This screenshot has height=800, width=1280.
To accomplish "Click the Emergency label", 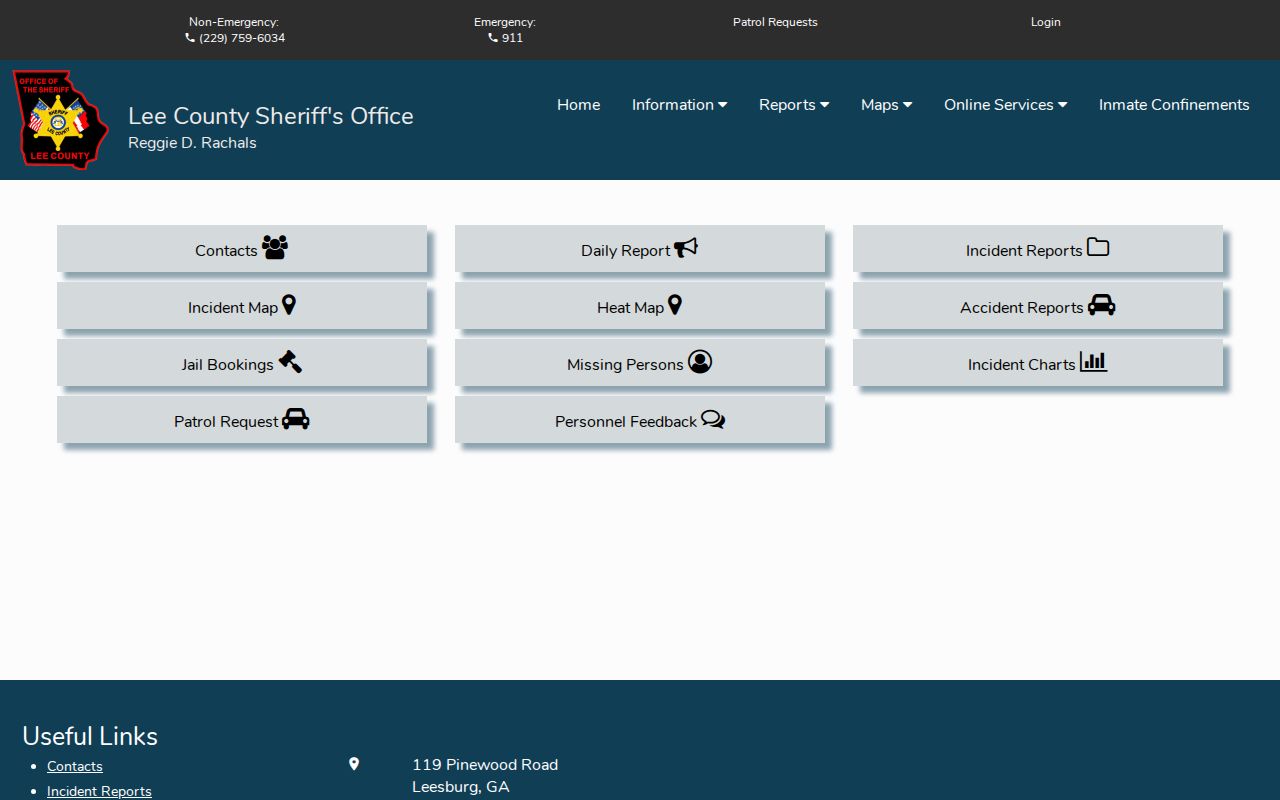I will pyautogui.click(x=505, y=22).
